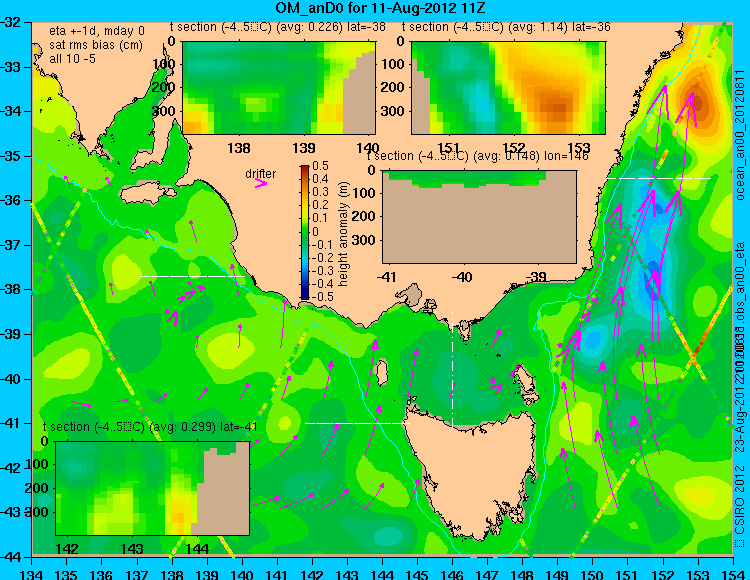The height and width of the screenshot is (580, 750).
Task: Click the 0.5 tick on the colorbar
Action: pos(320,166)
